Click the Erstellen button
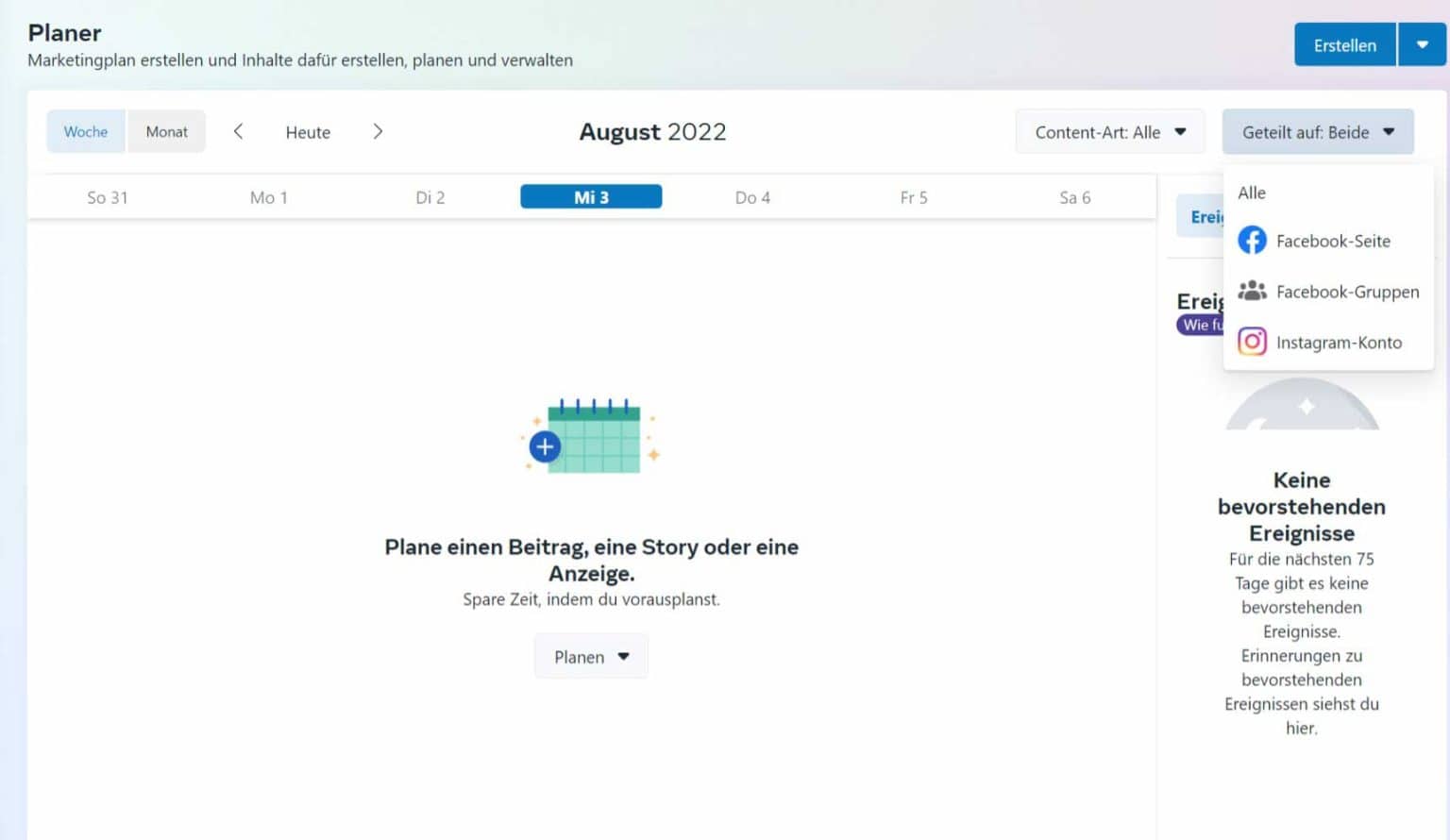This screenshot has width=1450, height=840. click(x=1344, y=44)
